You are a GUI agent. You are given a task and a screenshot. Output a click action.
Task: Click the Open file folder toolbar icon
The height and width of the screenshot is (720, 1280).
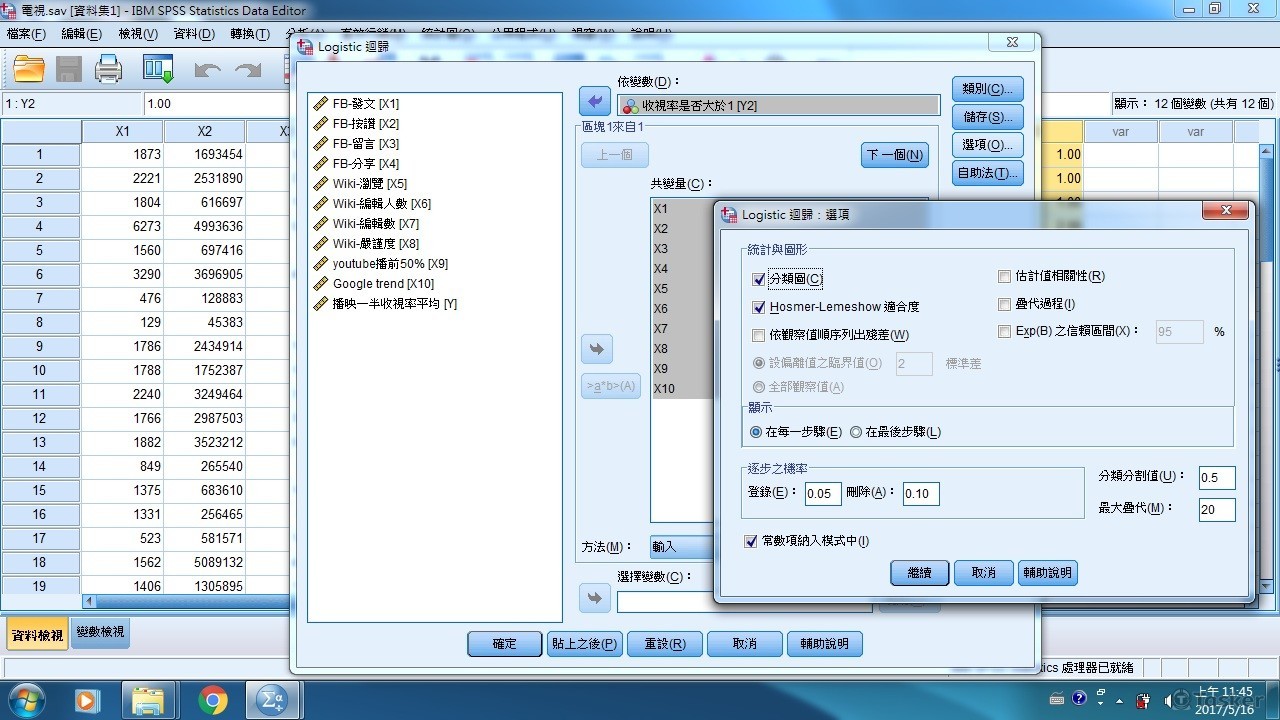pyautogui.click(x=29, y=69)
